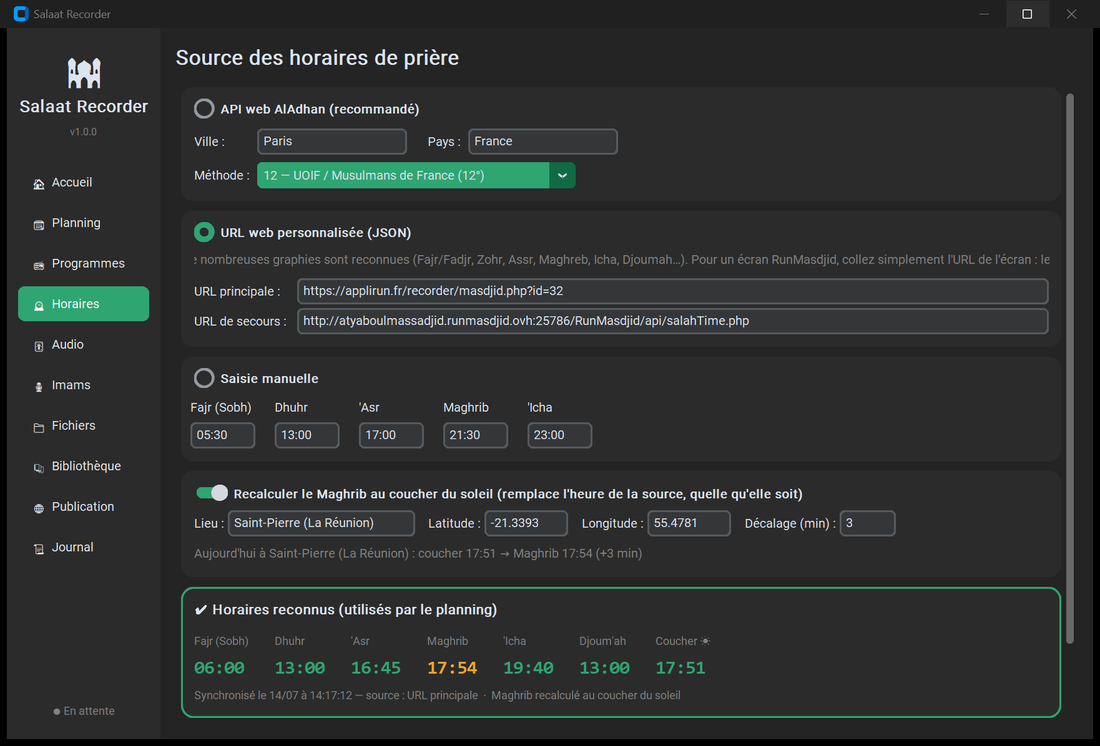Click the Méthode combo box showing UOIF
The width and height of the screenshot is (1100, 746).
click(416, 175)
